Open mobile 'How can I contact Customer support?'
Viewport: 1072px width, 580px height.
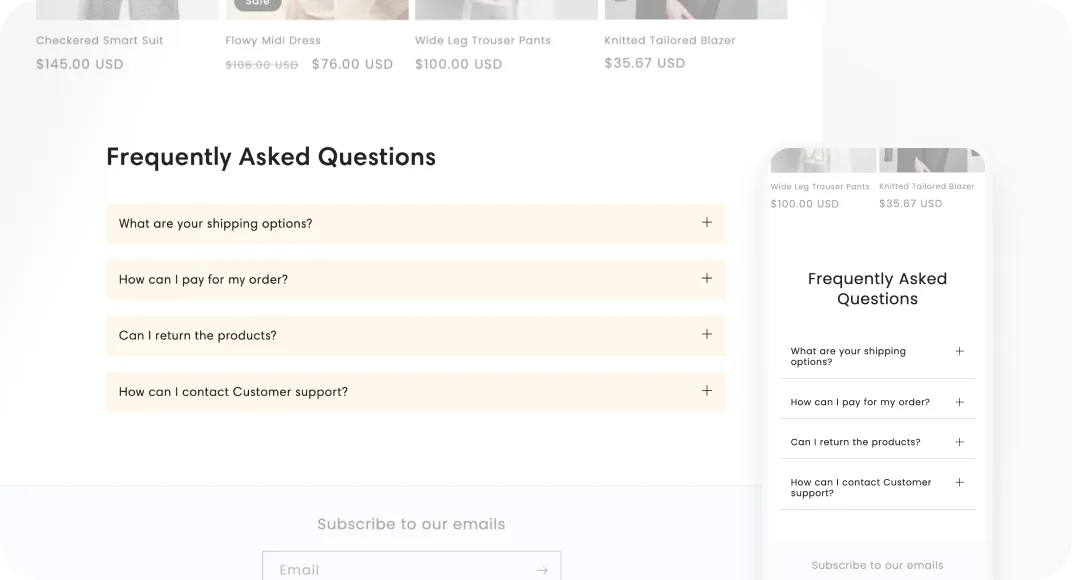coord(877,488)
